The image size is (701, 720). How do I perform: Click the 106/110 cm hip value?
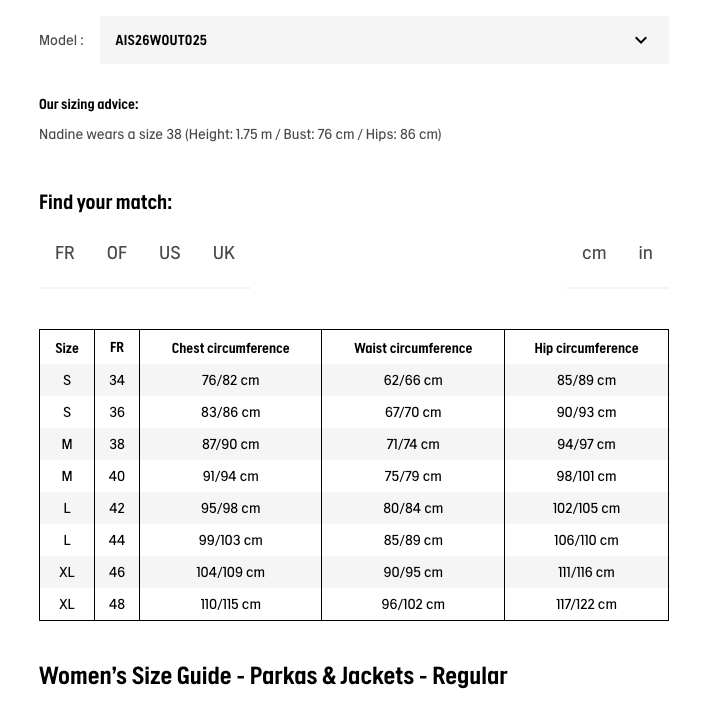pos(586,540)
